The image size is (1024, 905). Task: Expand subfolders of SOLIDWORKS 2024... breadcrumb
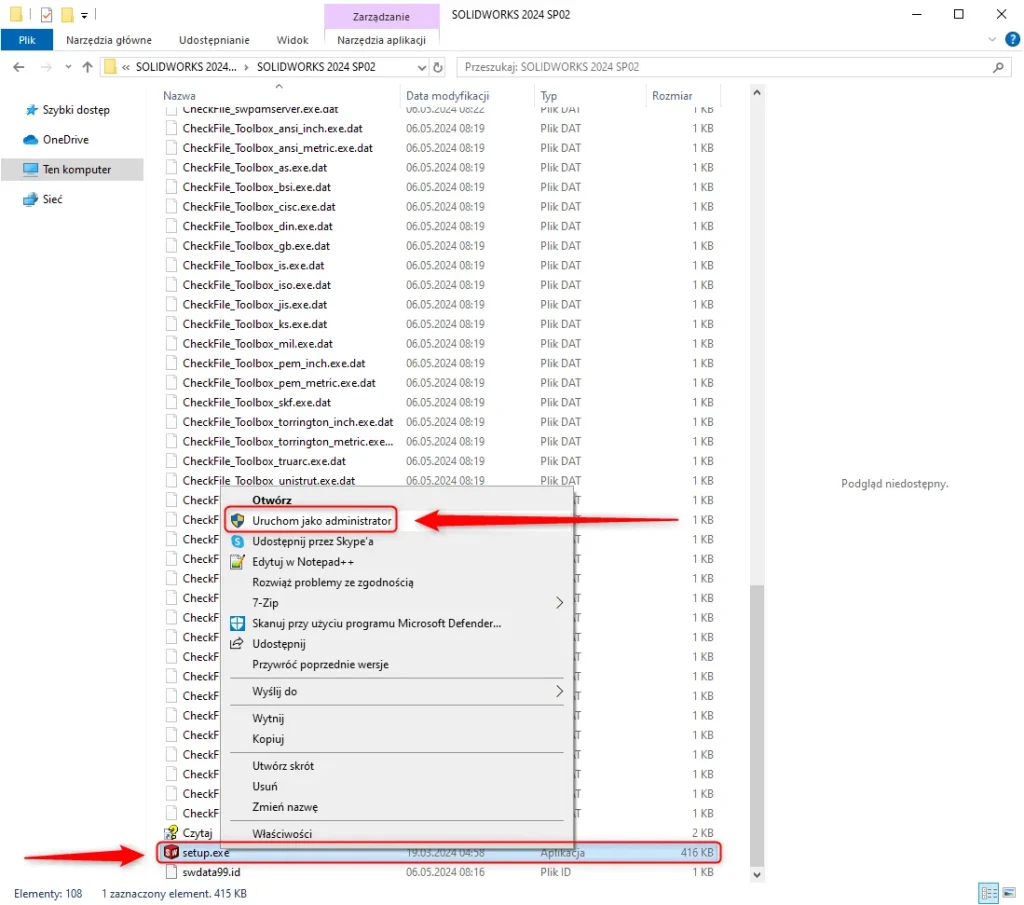[x=247, y=67]
